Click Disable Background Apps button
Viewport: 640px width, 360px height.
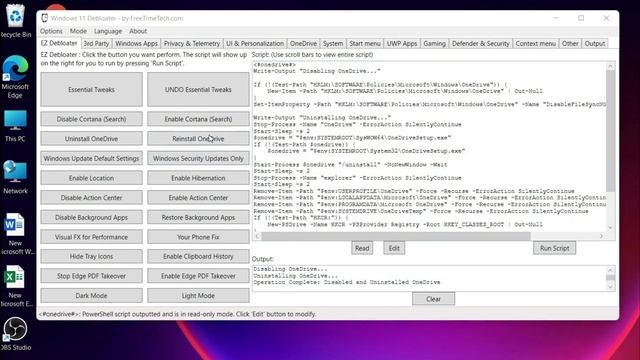click(91, 218)
